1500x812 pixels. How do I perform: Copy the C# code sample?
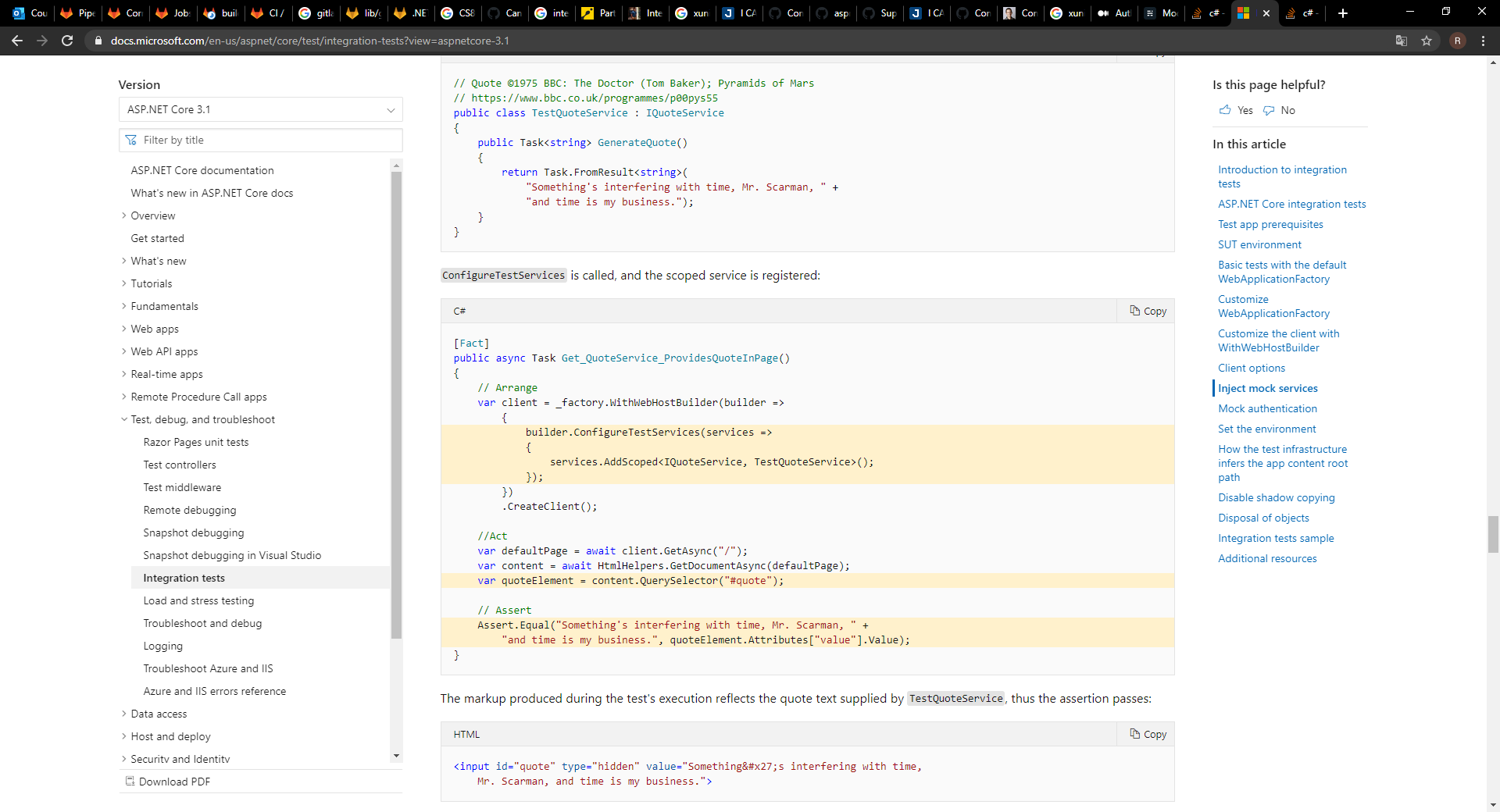coord(1148,311)
